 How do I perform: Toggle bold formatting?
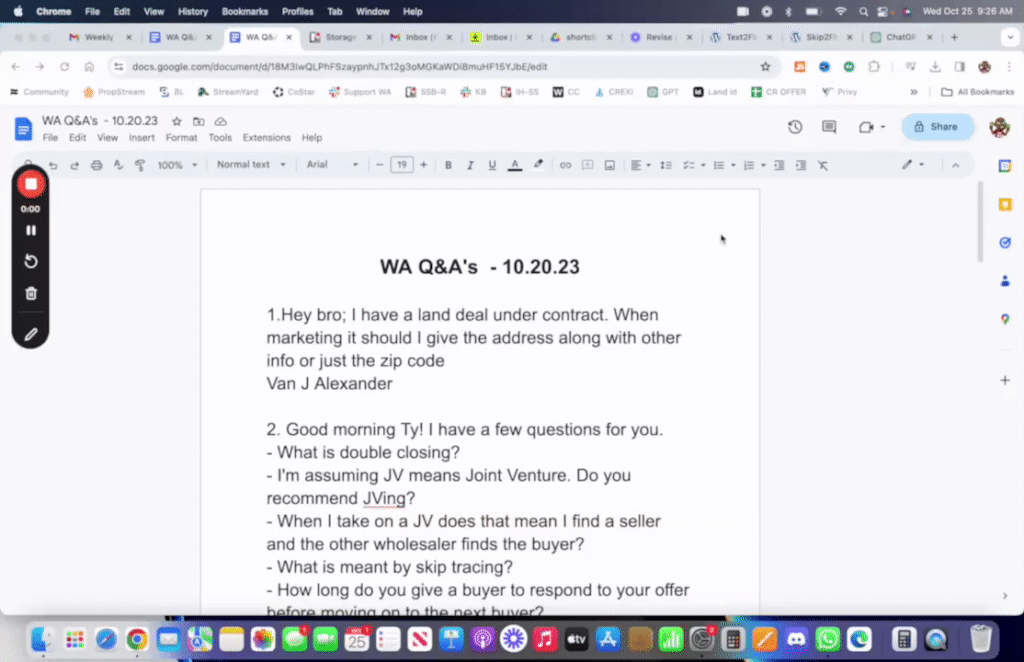448,165
